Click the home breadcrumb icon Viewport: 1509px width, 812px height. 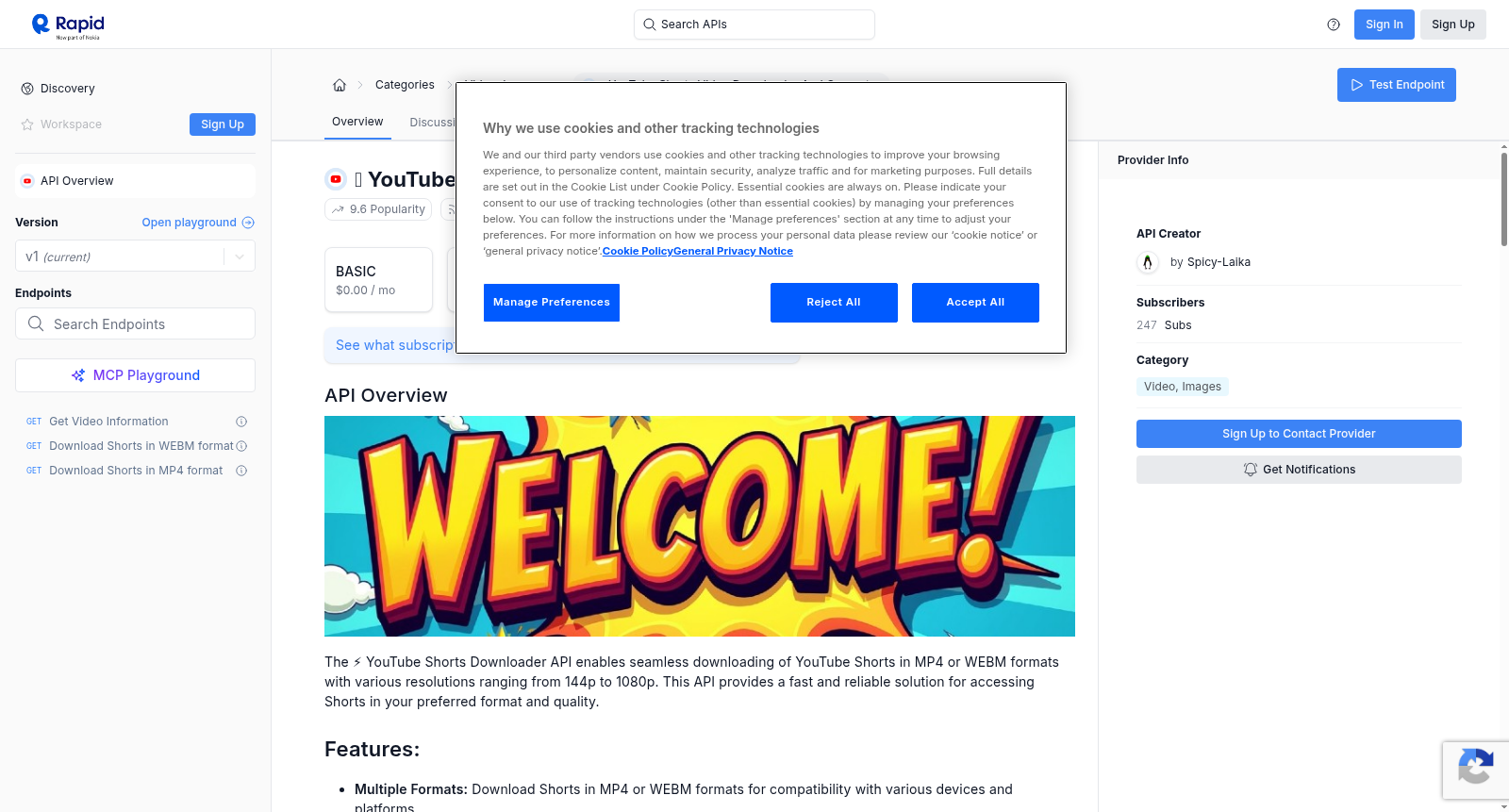340,85
